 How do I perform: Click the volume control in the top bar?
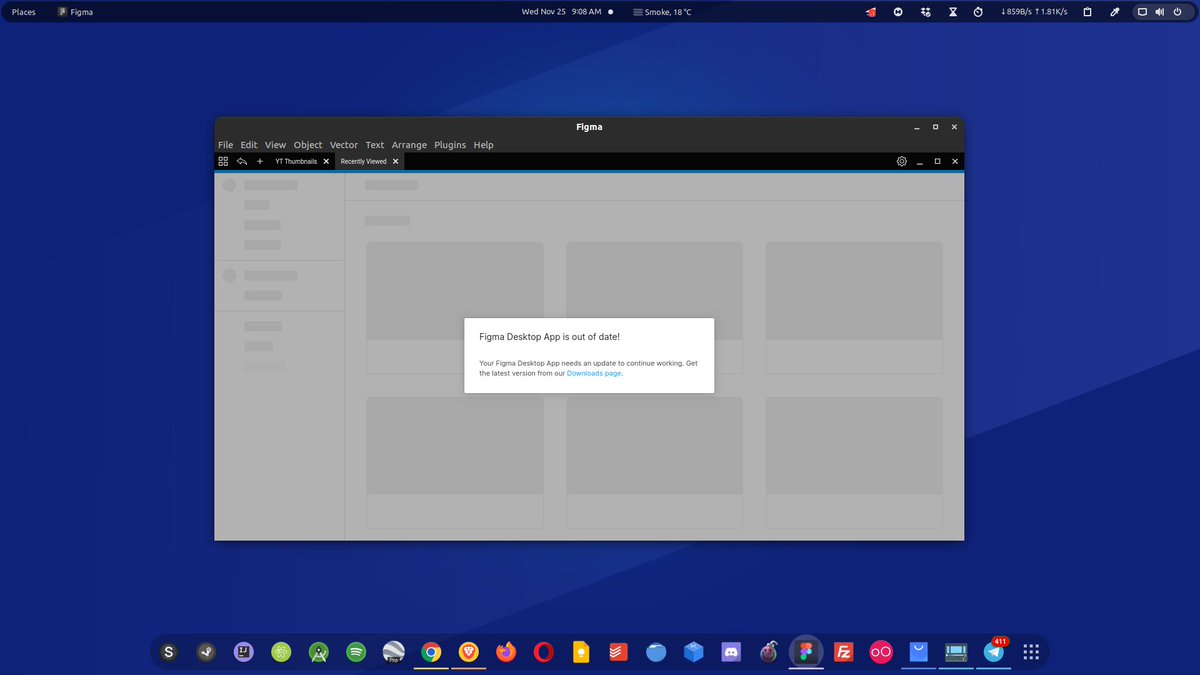pyautogui.click(x=1160, y=12)
